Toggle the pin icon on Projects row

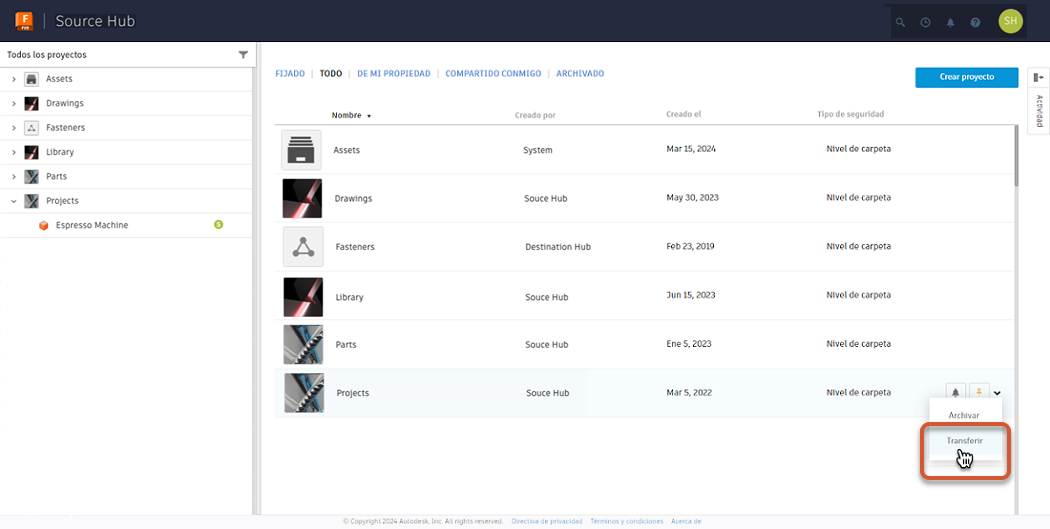point(980,392)
